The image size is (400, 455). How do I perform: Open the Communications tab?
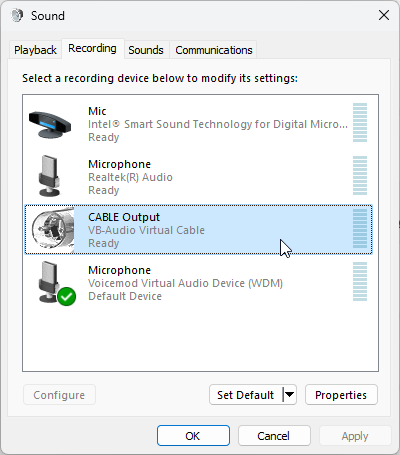point(214,50)
